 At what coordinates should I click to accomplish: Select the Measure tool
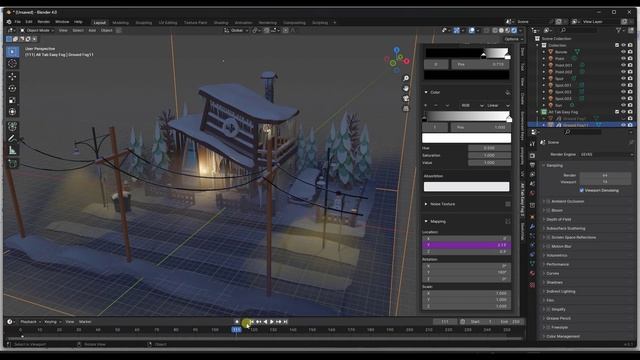click(13, 151)
